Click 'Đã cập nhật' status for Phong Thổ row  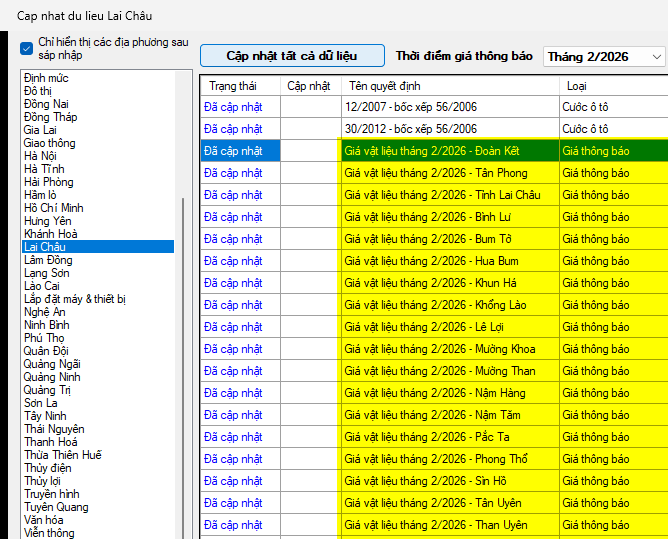tap(233, 459)
